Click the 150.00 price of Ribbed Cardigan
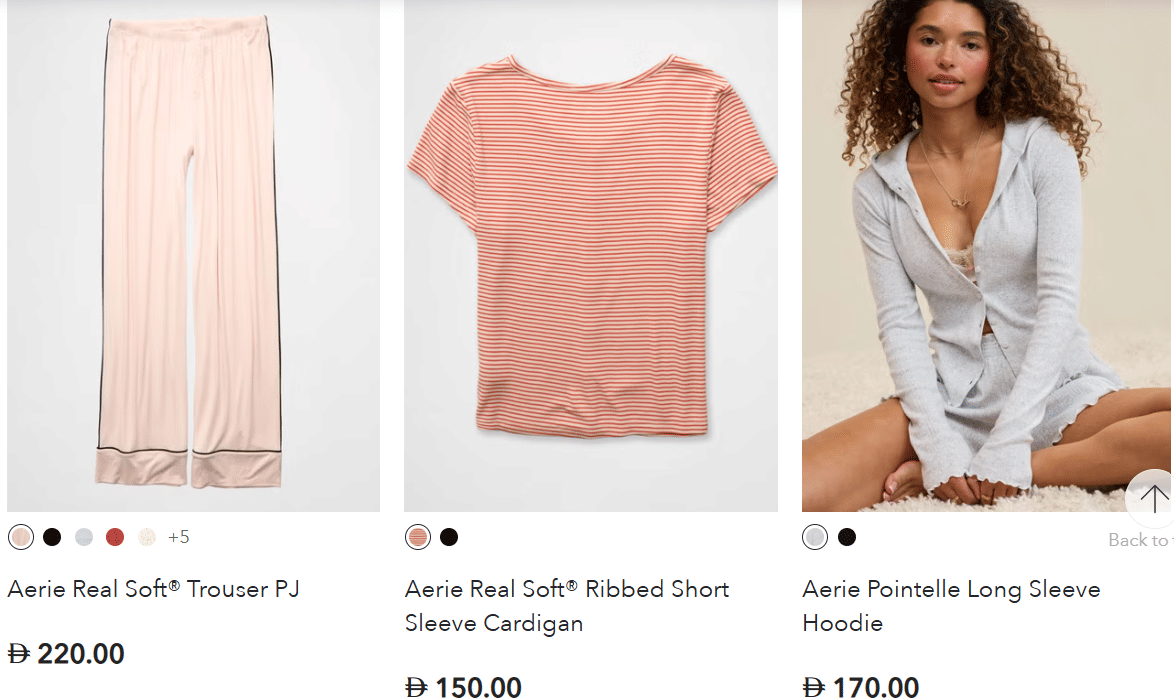The height and width of the screenshot is (700, 1174). pyautogui.click(x=477, y=687)
